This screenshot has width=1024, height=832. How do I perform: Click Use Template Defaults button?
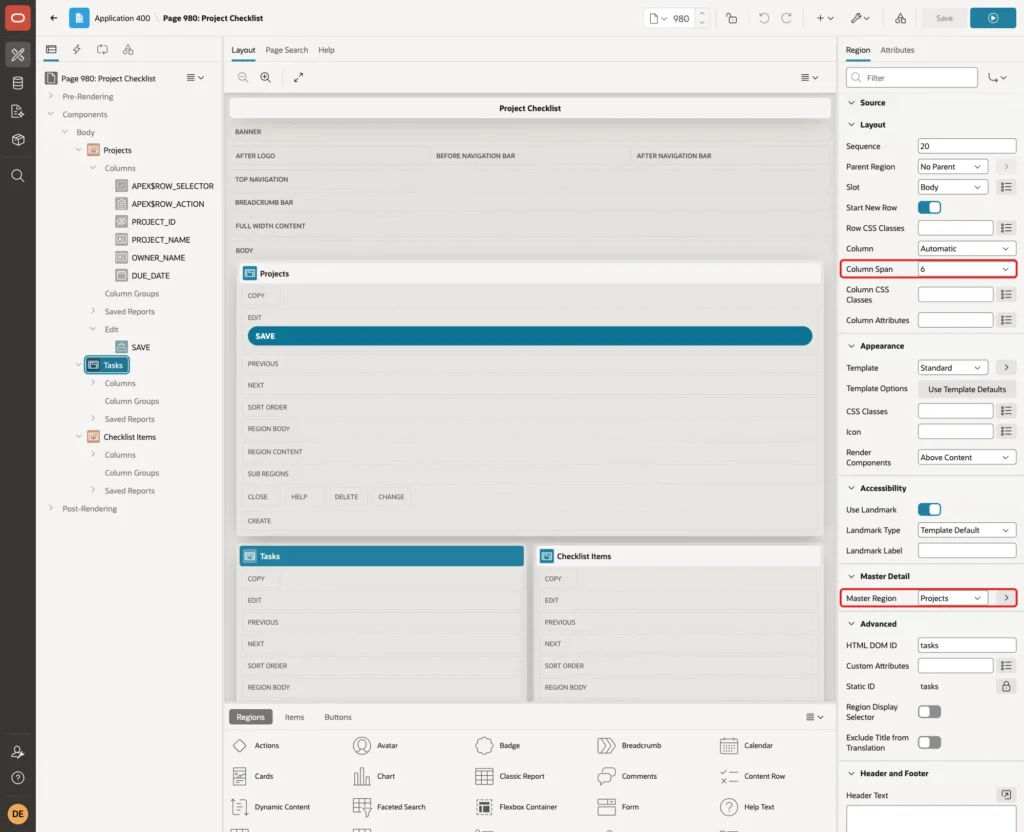[x=967, y=389]
